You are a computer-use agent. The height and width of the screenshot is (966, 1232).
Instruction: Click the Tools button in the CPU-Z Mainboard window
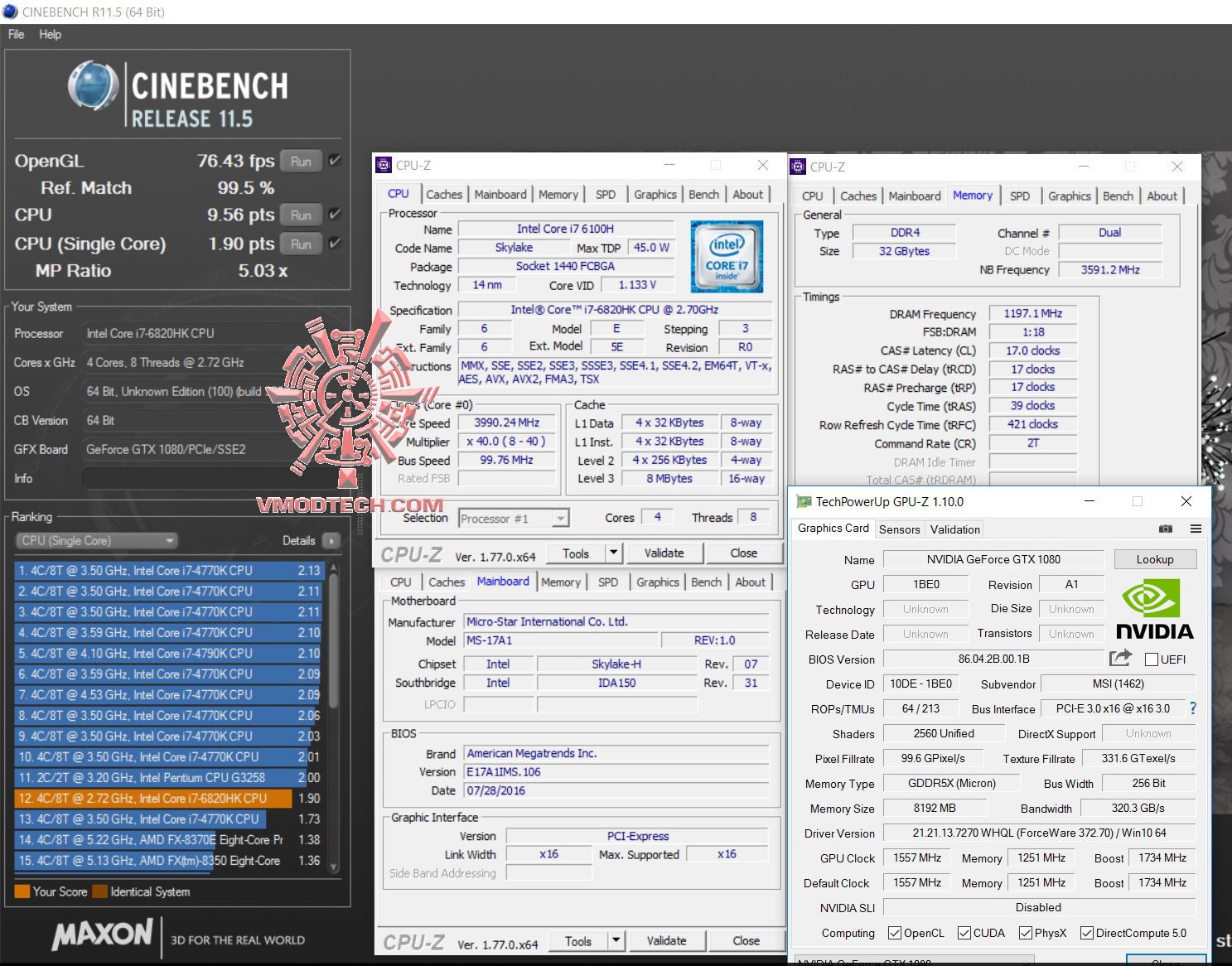click(x=578, y=940)
